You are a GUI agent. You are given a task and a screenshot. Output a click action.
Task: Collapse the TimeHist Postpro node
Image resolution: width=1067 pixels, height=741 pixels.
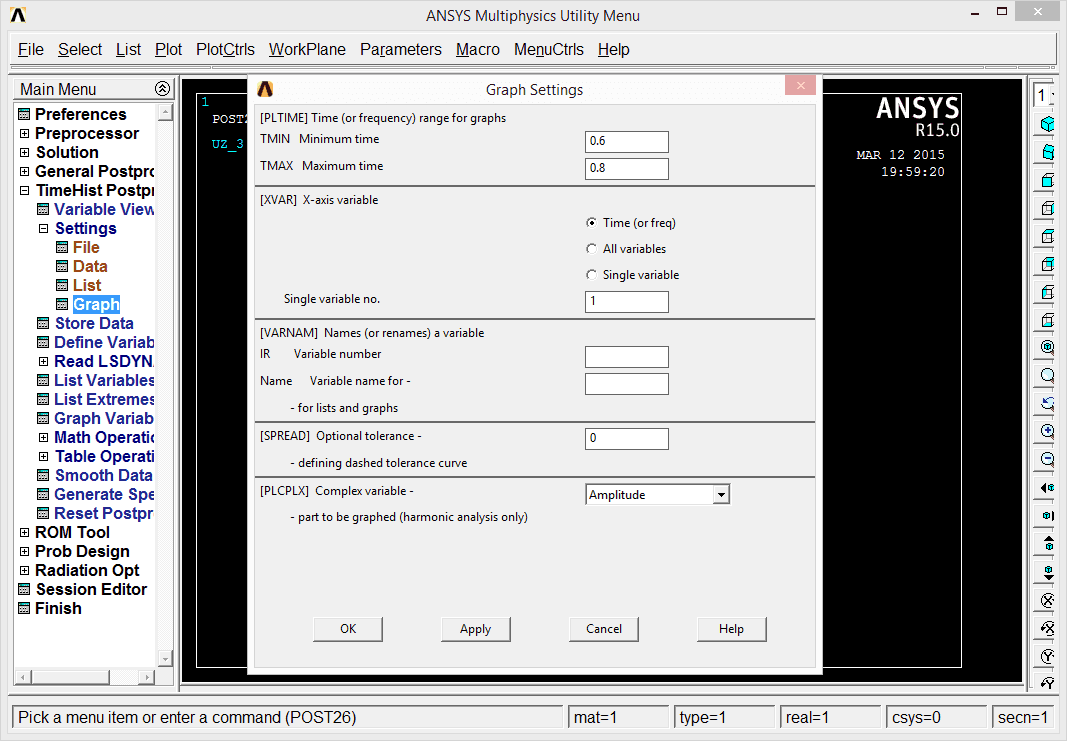point(24,191)
